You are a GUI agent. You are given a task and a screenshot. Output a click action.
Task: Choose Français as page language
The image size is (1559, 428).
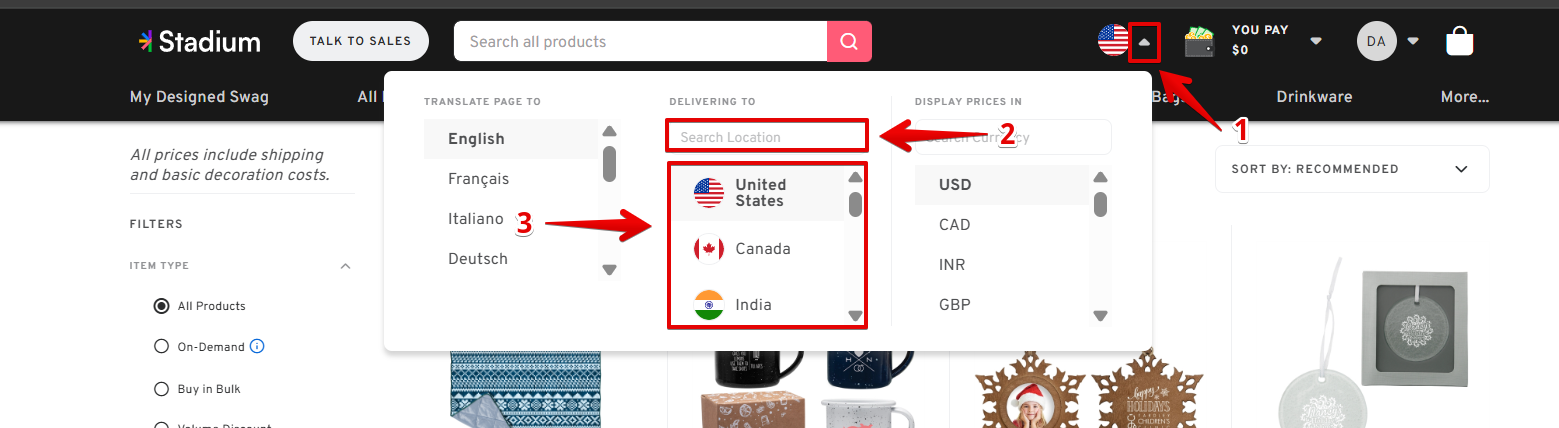coord(479,179)
